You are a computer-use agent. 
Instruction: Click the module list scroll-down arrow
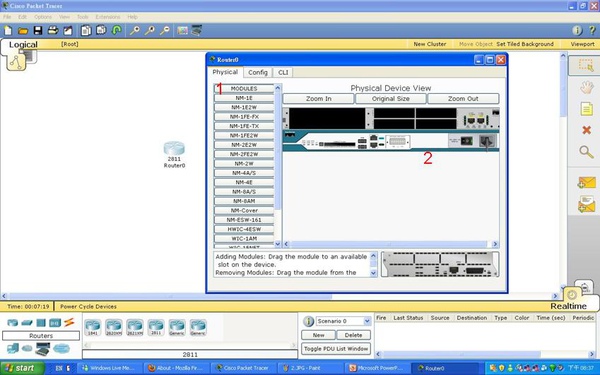coord(278,244)
